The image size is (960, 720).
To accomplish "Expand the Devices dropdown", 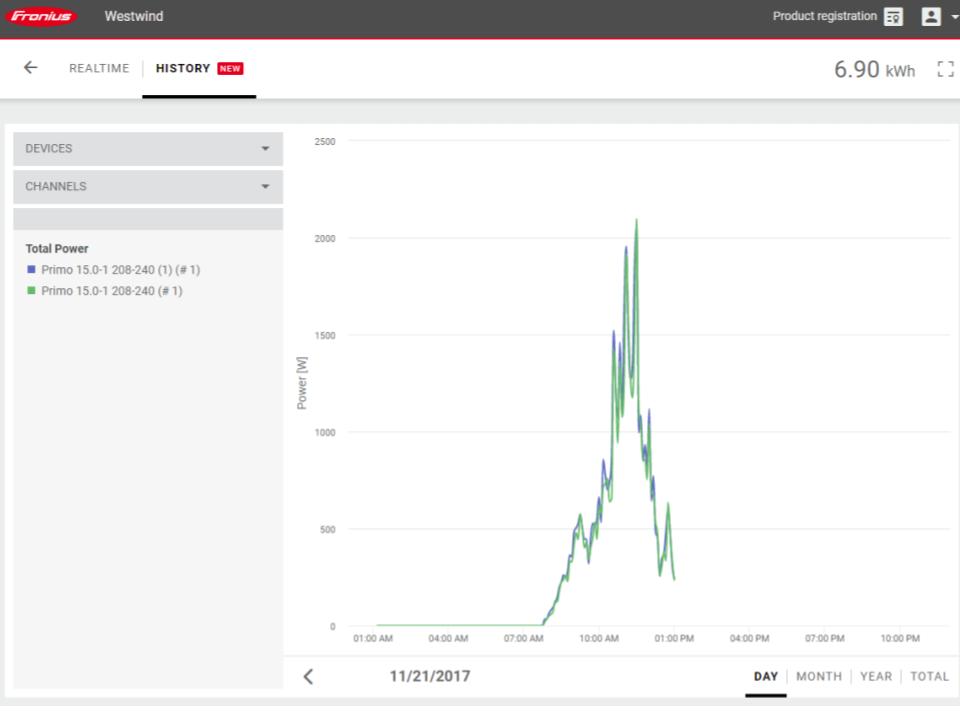I will click(148, 149).
